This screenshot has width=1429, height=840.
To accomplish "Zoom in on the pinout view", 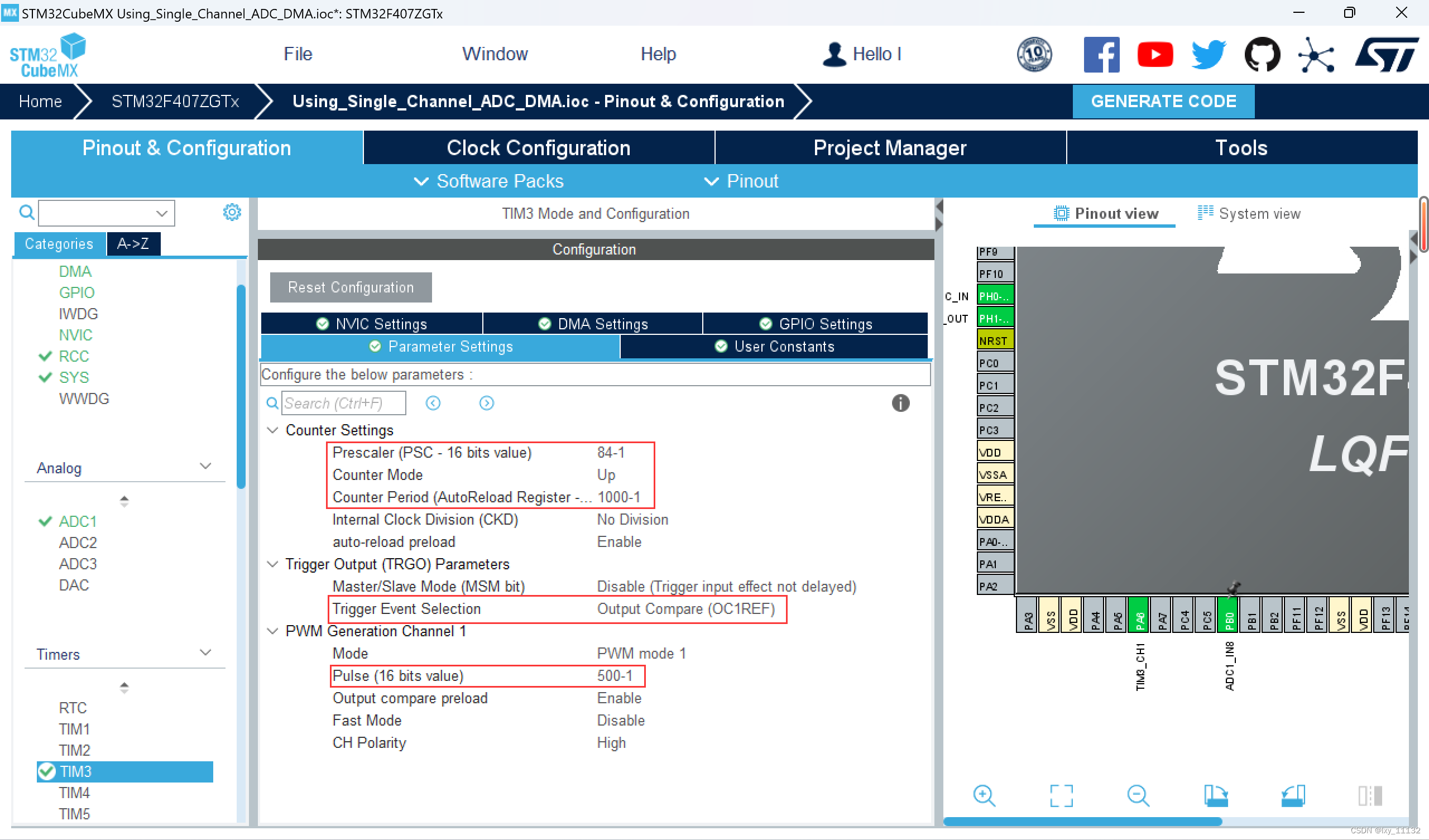I will pyautogui.click(x=985, y=796).
